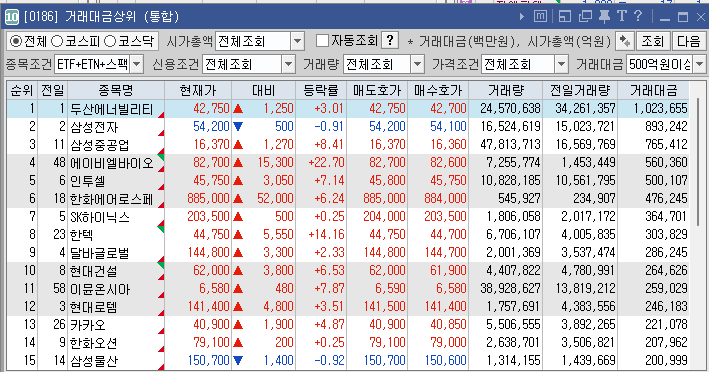Click 한화에어로스페 price 885,000 in 현재가

click(208, 198)
